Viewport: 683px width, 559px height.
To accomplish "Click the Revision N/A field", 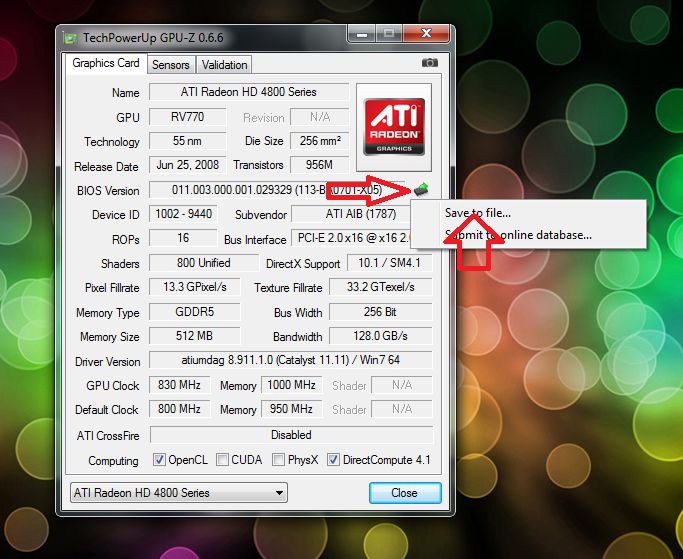I will [320, 117].
